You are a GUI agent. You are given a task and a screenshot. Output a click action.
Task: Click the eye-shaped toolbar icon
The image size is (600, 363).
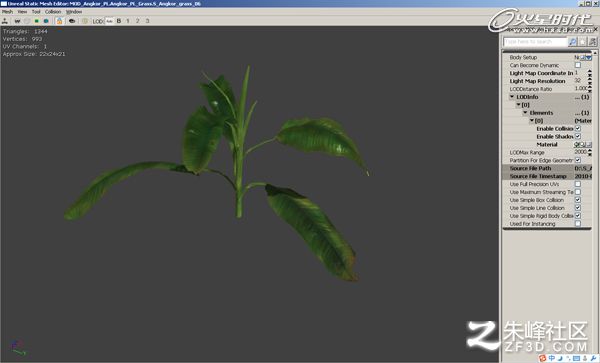(x=72, y=21)
